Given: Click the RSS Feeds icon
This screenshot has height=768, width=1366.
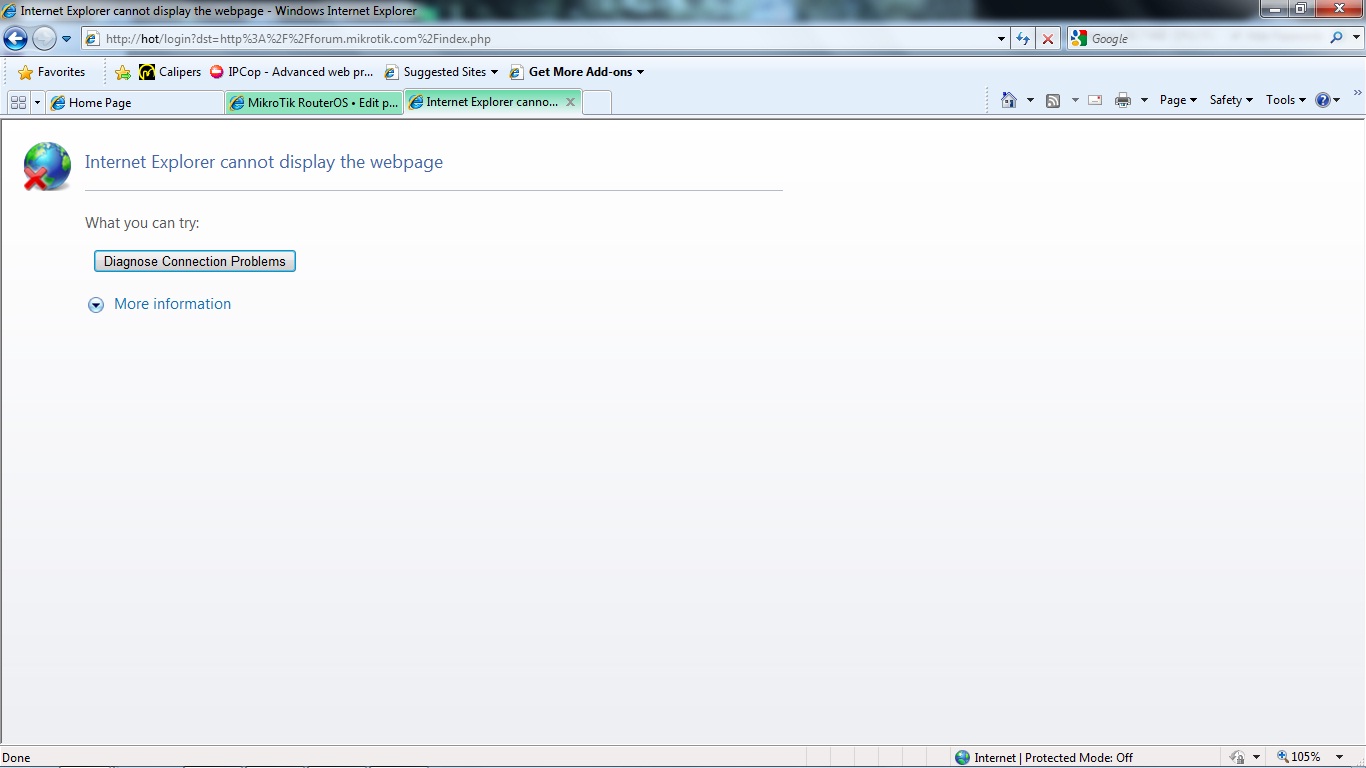Looking at the screenshot, I should point(1053,100).
